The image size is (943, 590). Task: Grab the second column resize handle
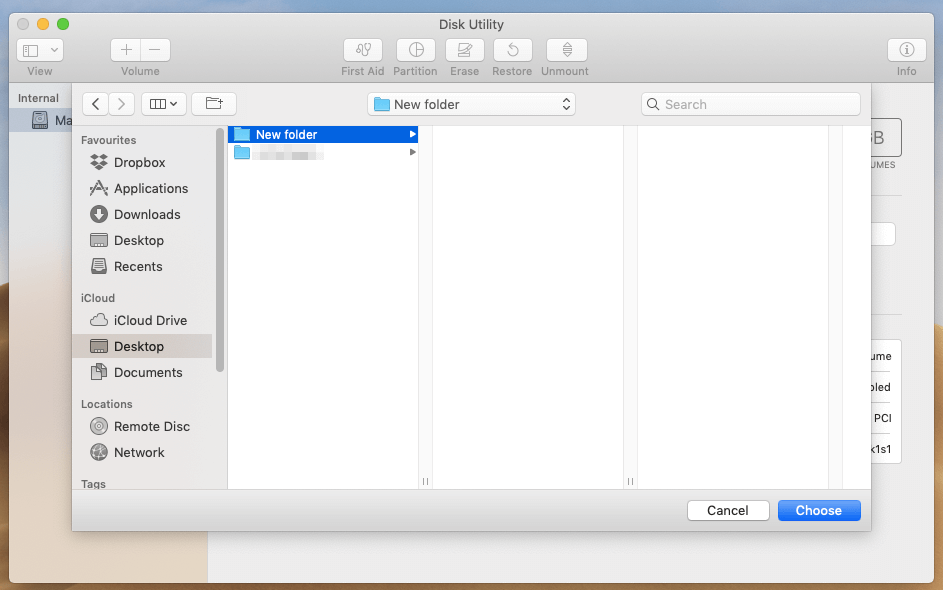point(630,481)
